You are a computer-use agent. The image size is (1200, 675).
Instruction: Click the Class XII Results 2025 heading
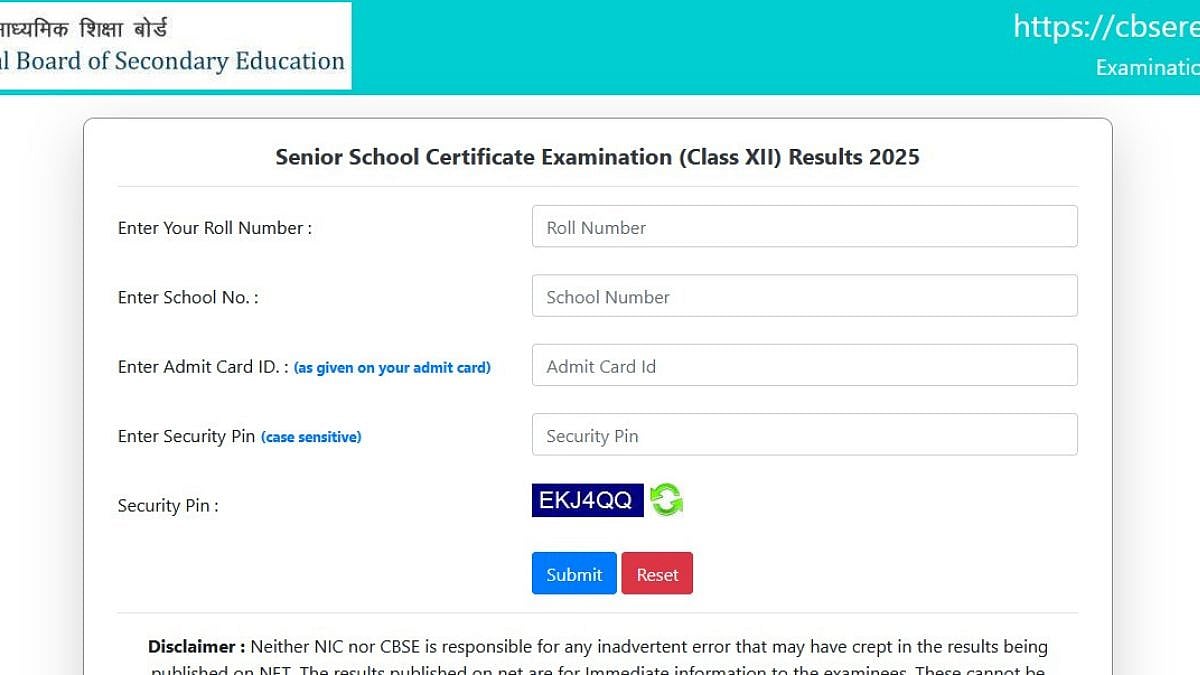pos(597,157)
